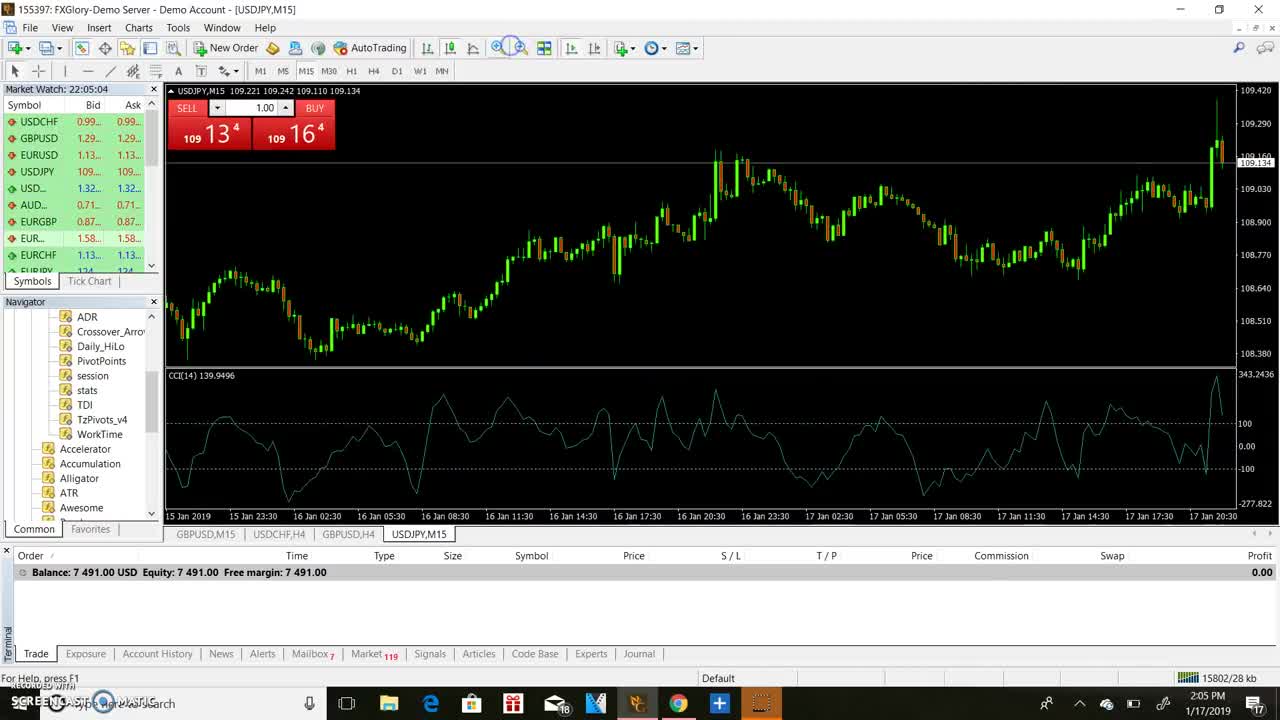Increase lot size with the up arrow

285,108
